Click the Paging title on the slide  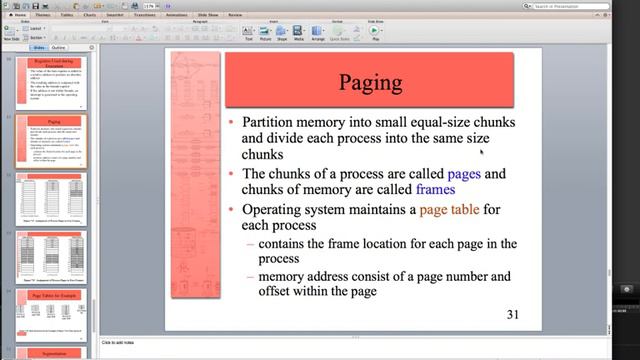click(370, 83)
